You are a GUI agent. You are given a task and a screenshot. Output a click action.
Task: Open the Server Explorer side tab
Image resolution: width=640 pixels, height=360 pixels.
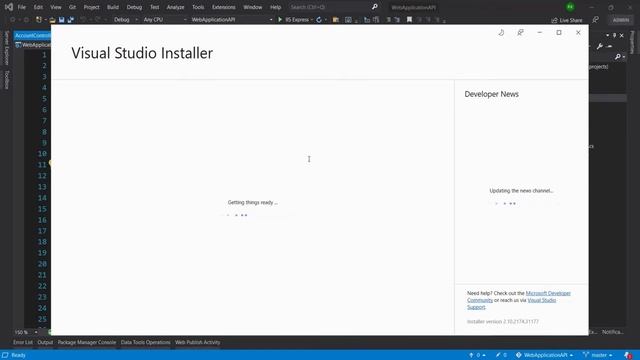click(6, 48)
